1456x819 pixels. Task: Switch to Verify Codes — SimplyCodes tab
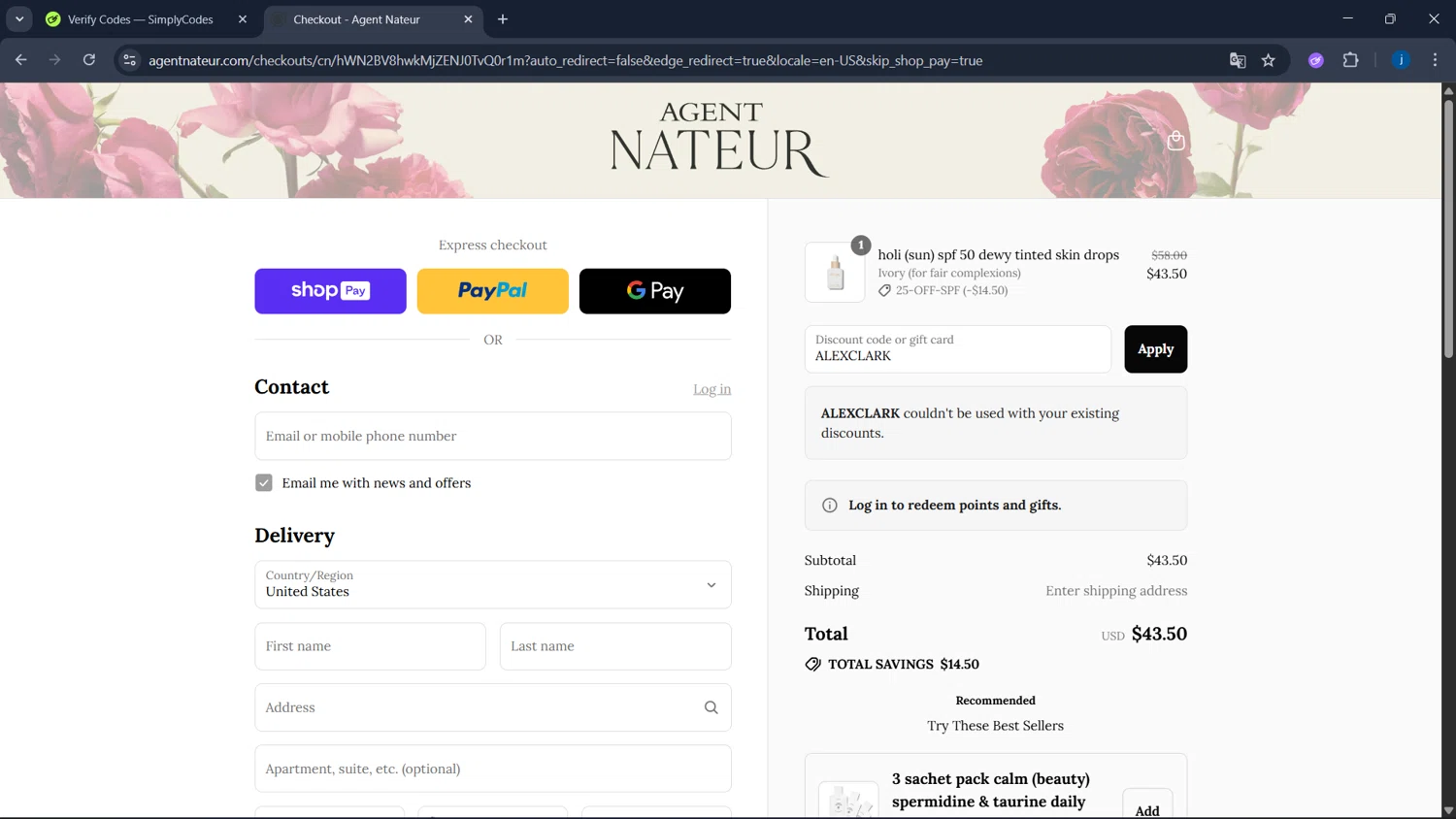140,19
